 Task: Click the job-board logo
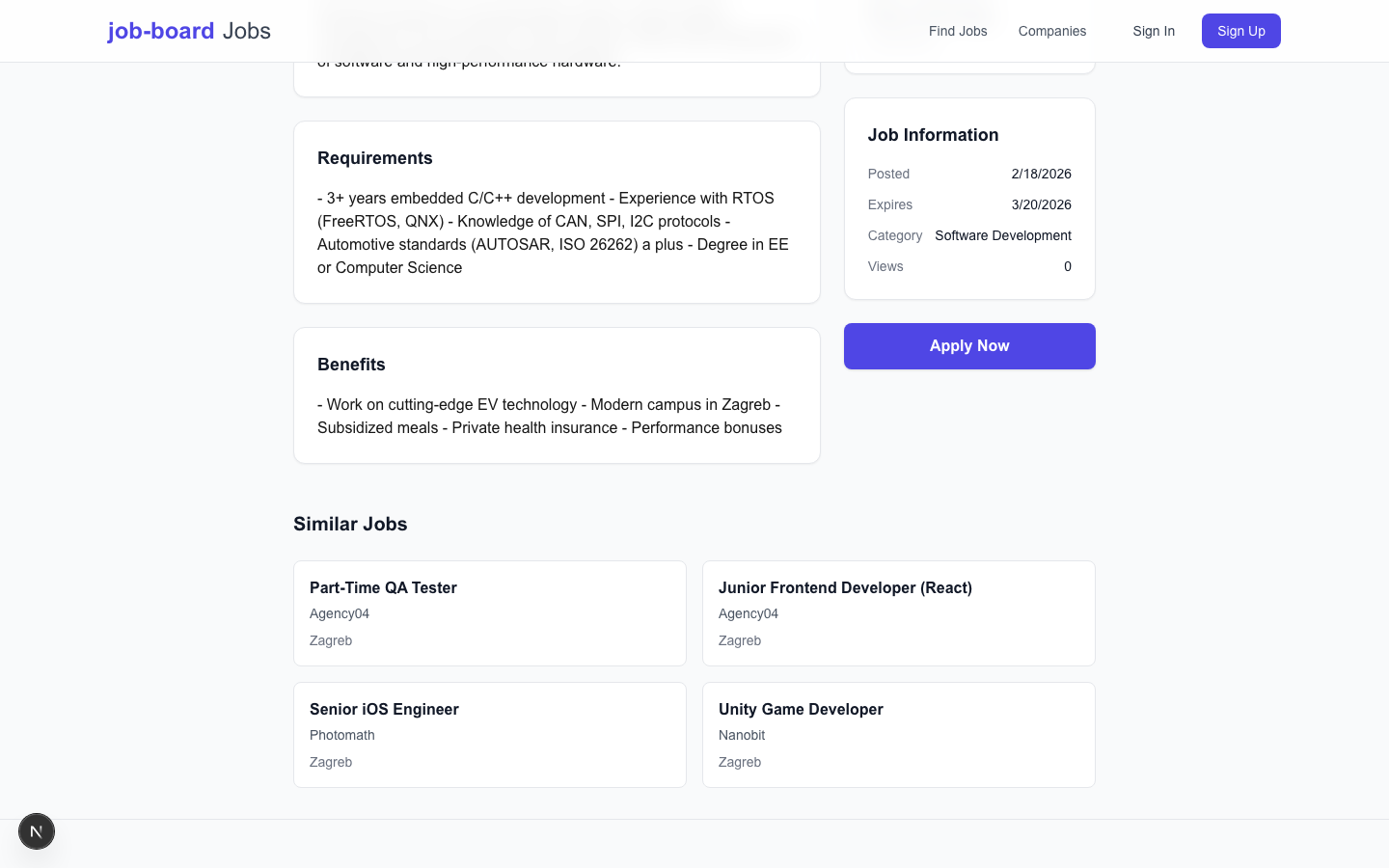189,31
